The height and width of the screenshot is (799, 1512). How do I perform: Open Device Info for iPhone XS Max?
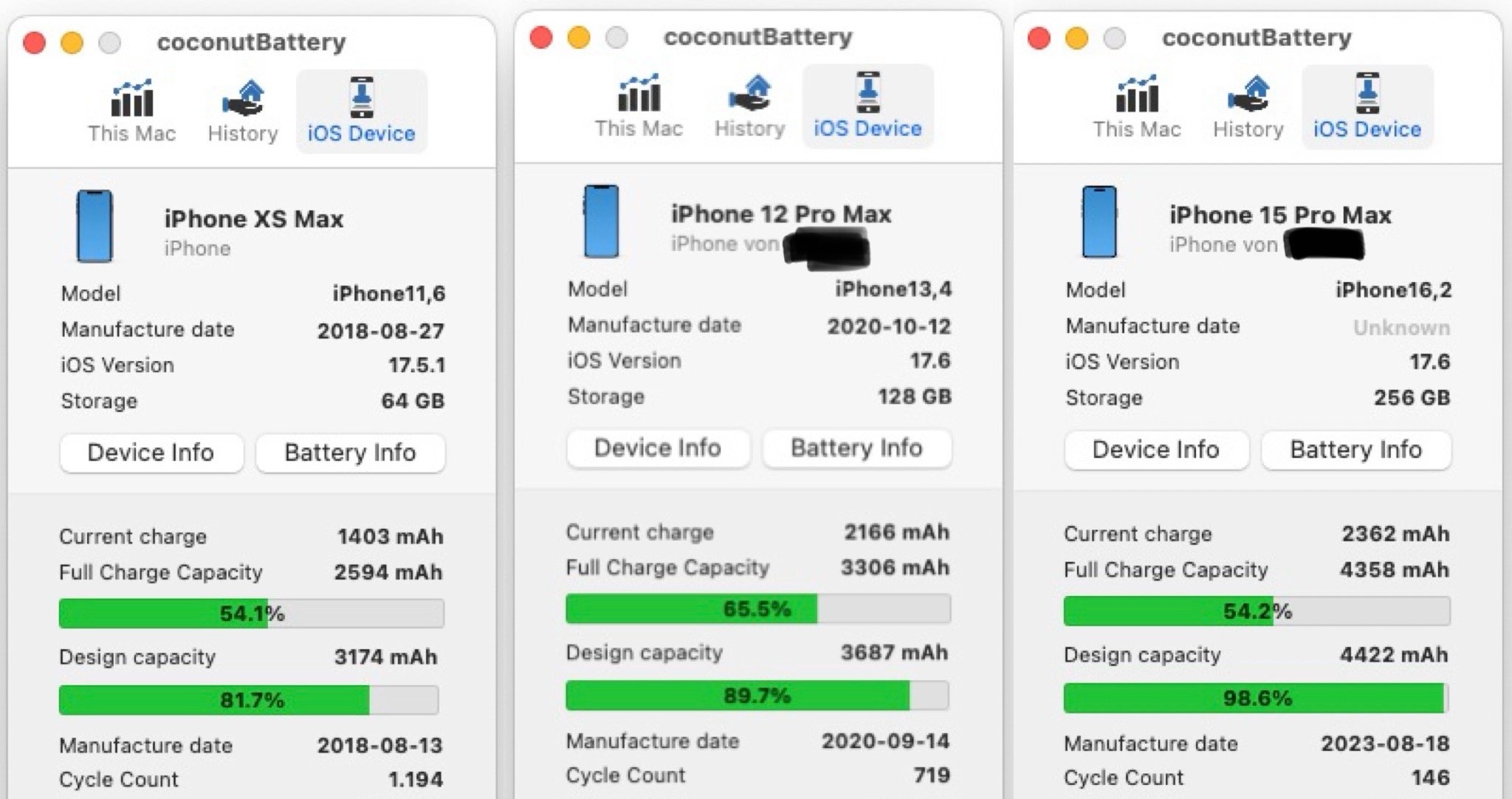[151, 453]
